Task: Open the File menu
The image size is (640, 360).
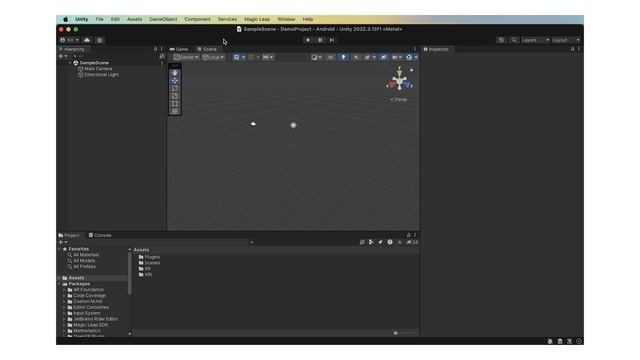Action: click(x=99, y=19)
